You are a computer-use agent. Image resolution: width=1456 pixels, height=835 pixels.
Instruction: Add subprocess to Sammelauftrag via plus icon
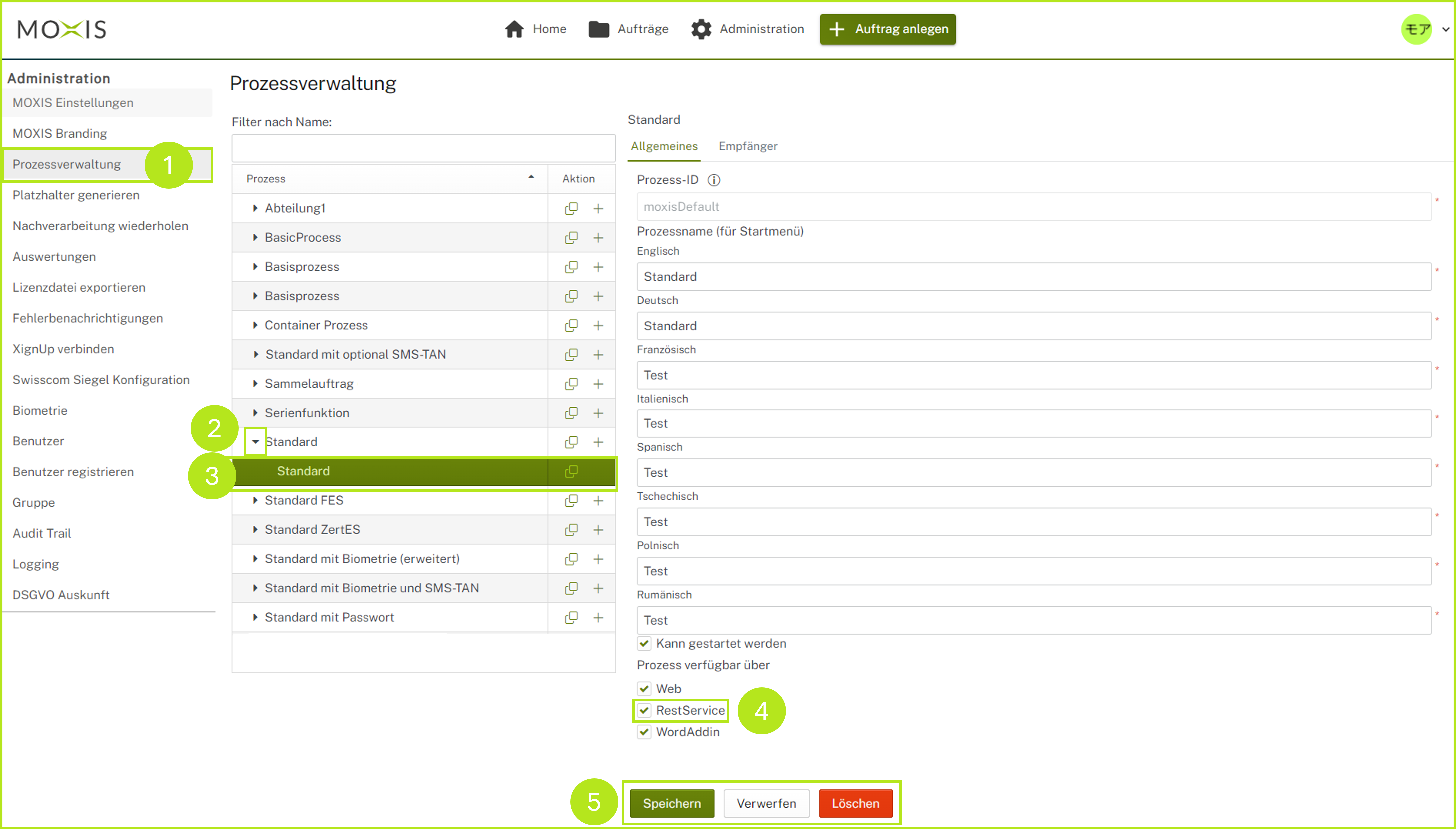point(598,384)
